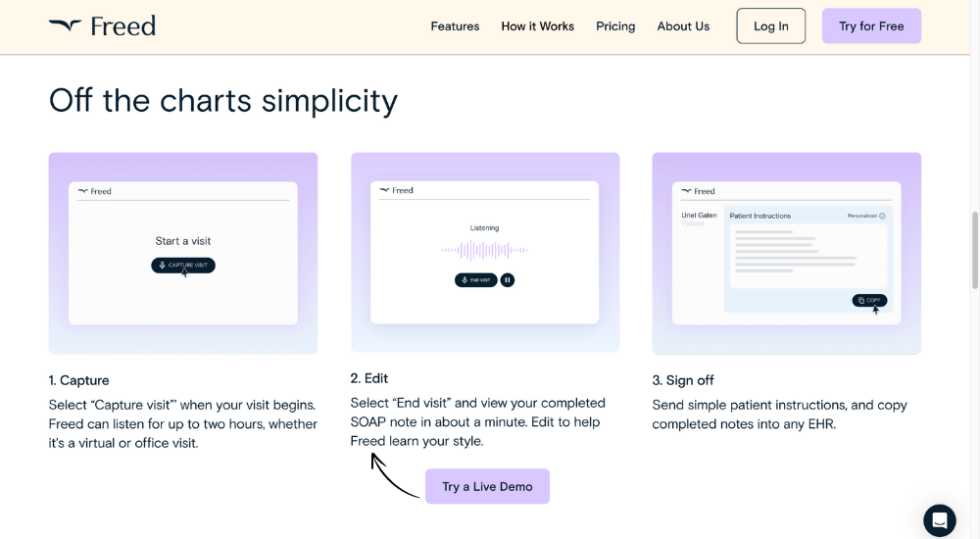The width and height of the screenshot is (980, 539).
Task: Open the chat support widget
Action: (939, 520)
